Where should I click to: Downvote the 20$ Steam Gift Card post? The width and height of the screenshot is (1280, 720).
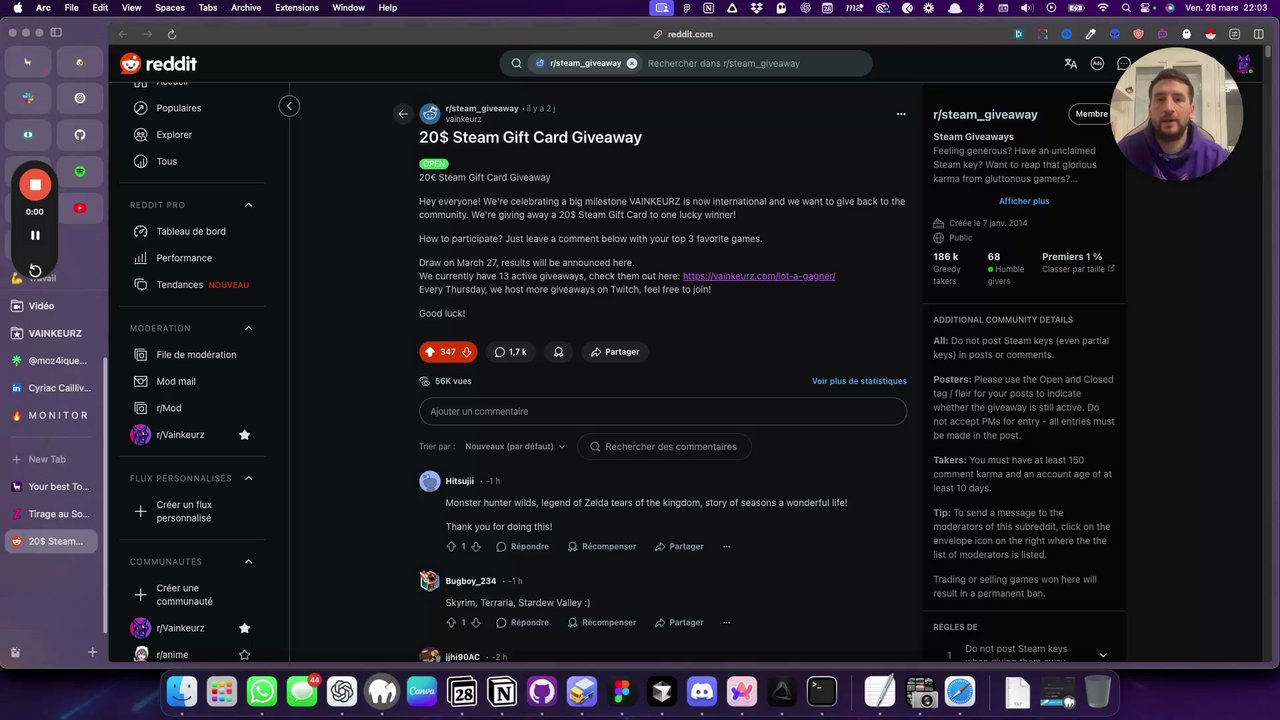466,352
